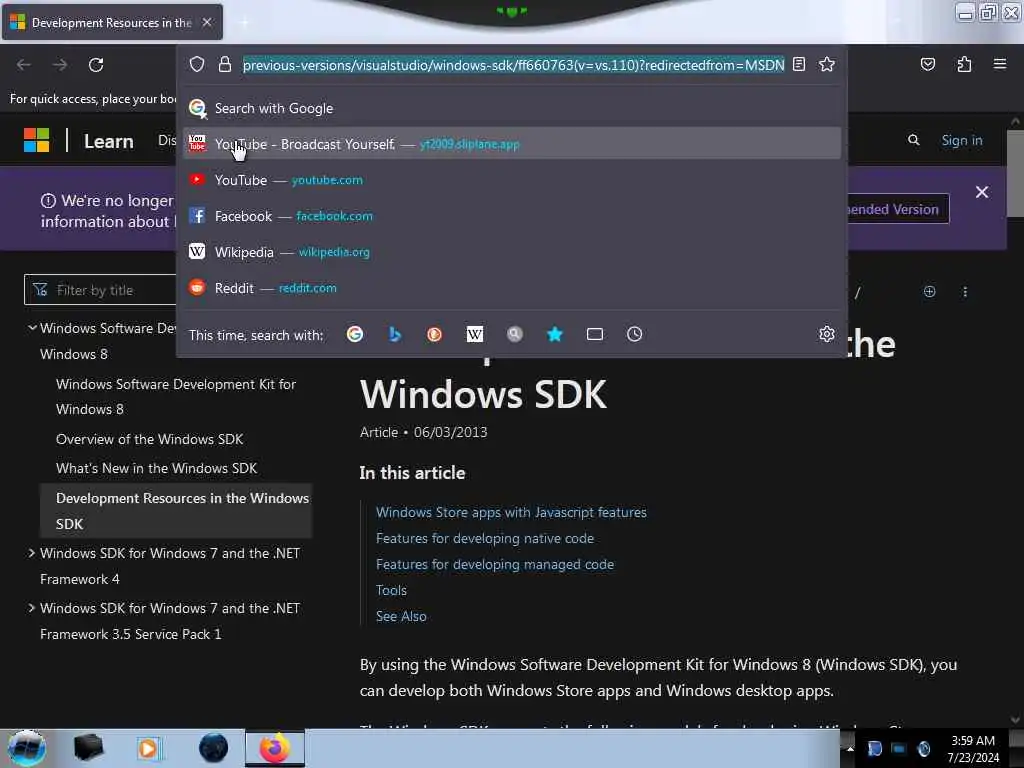Select Search with Google suggestion
Image resolution: width=1024 pixels, height=768 pixels.
click(x=512, y=108)
